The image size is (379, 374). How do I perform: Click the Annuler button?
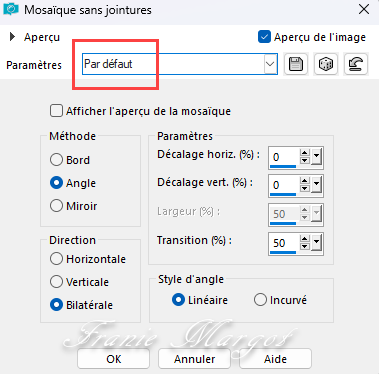pos(194,359)
